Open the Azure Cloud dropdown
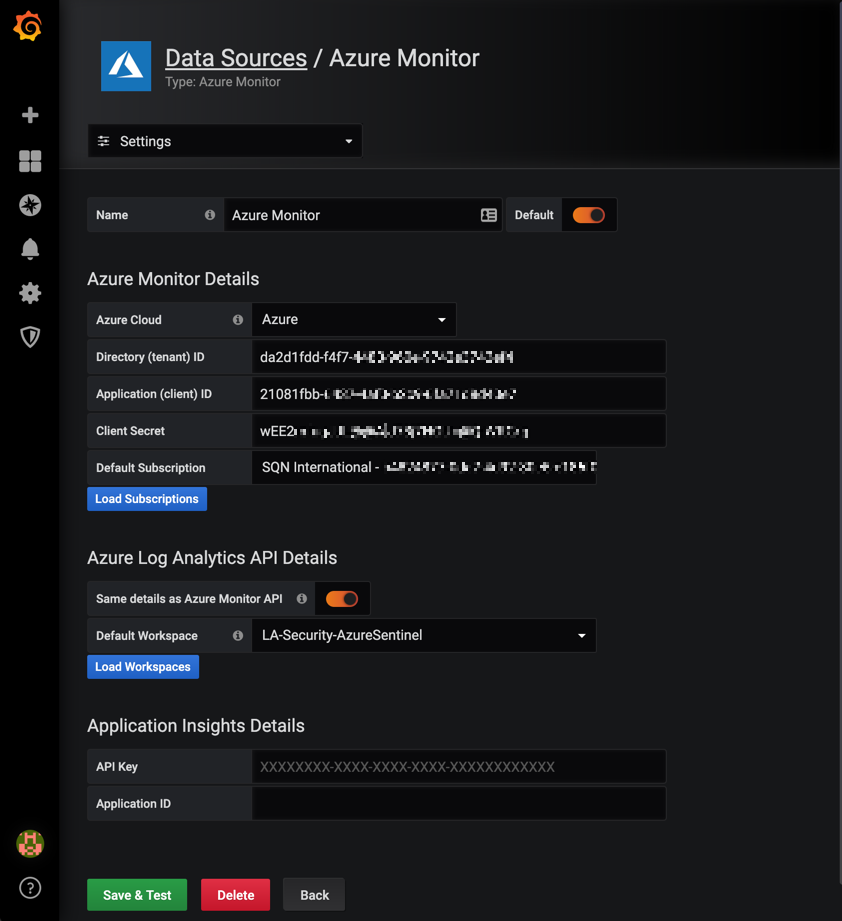Image resolution: width=842 pixels, height=921 pixels. [440, 319]
